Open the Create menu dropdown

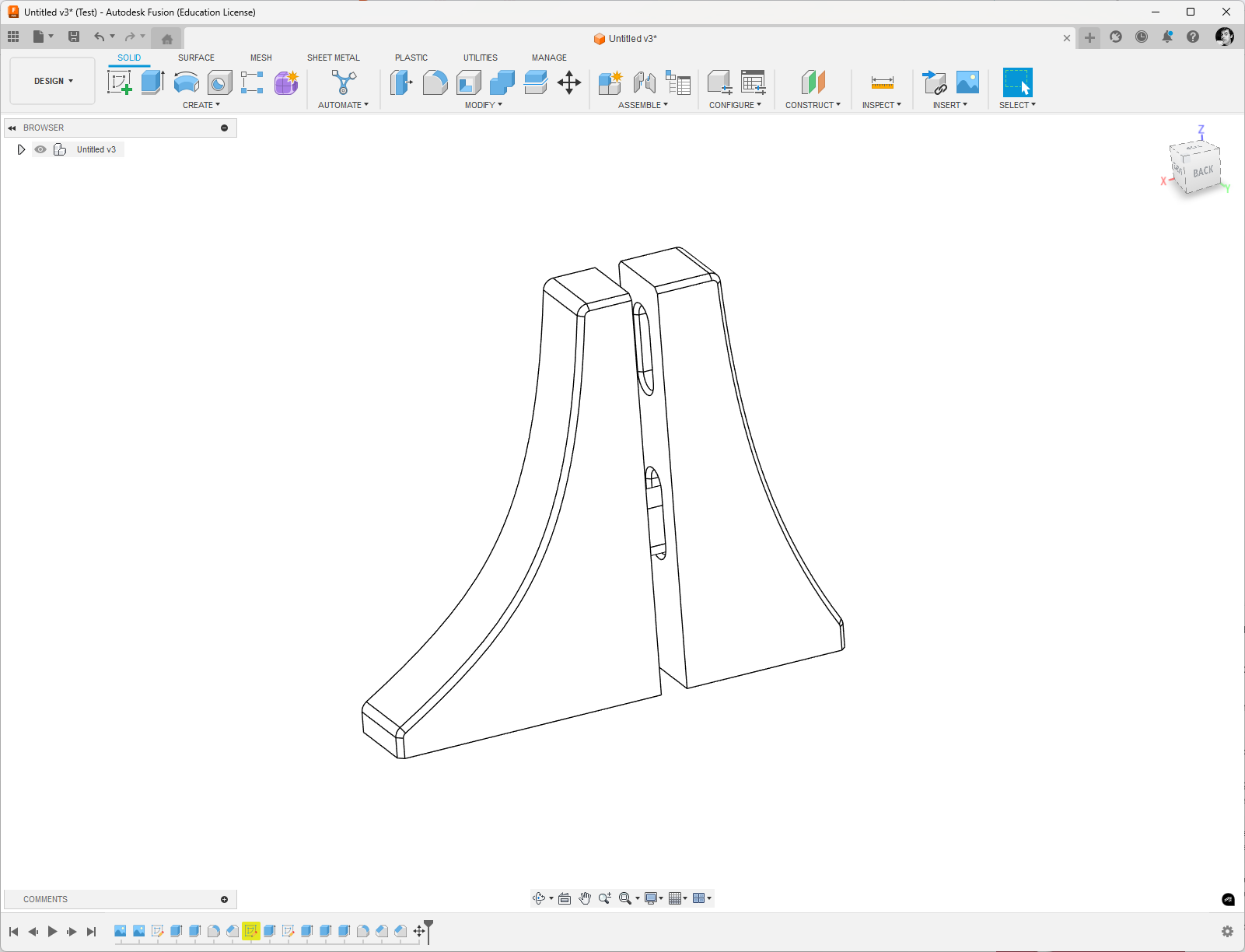[x=201, y=105]
